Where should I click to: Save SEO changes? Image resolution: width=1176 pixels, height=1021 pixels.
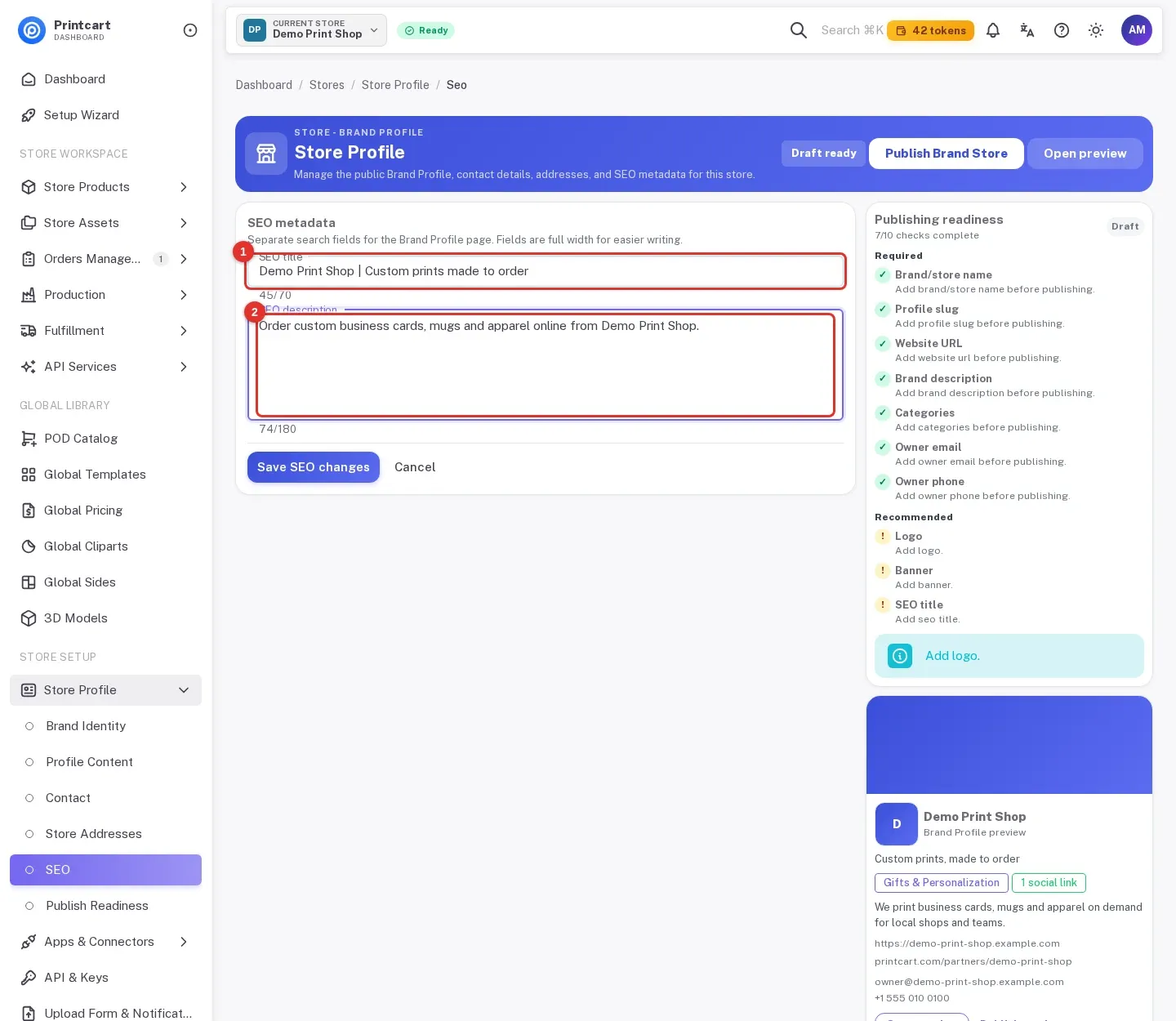point(314,467)
